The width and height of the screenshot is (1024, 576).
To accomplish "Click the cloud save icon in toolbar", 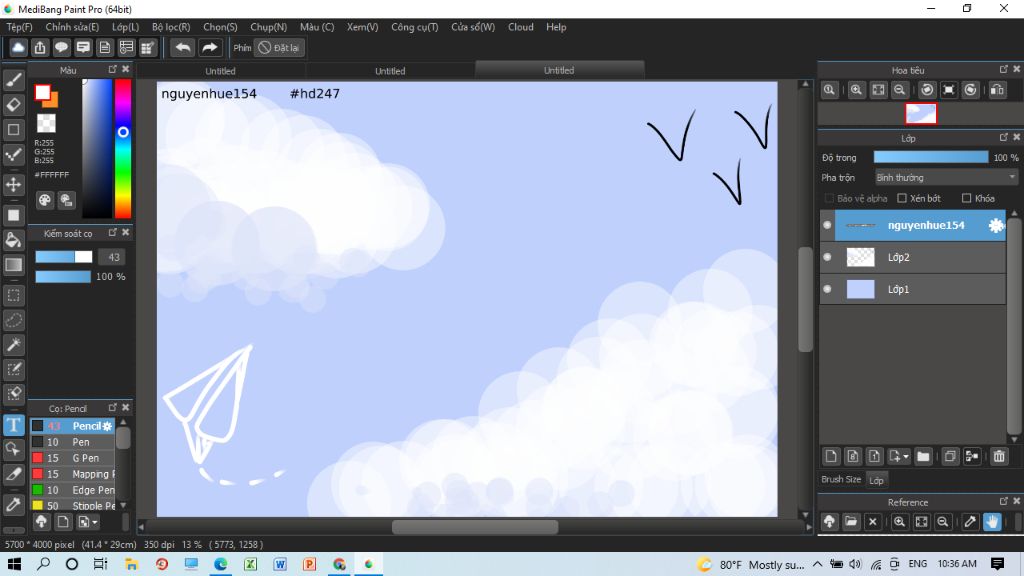I will 18,48.
